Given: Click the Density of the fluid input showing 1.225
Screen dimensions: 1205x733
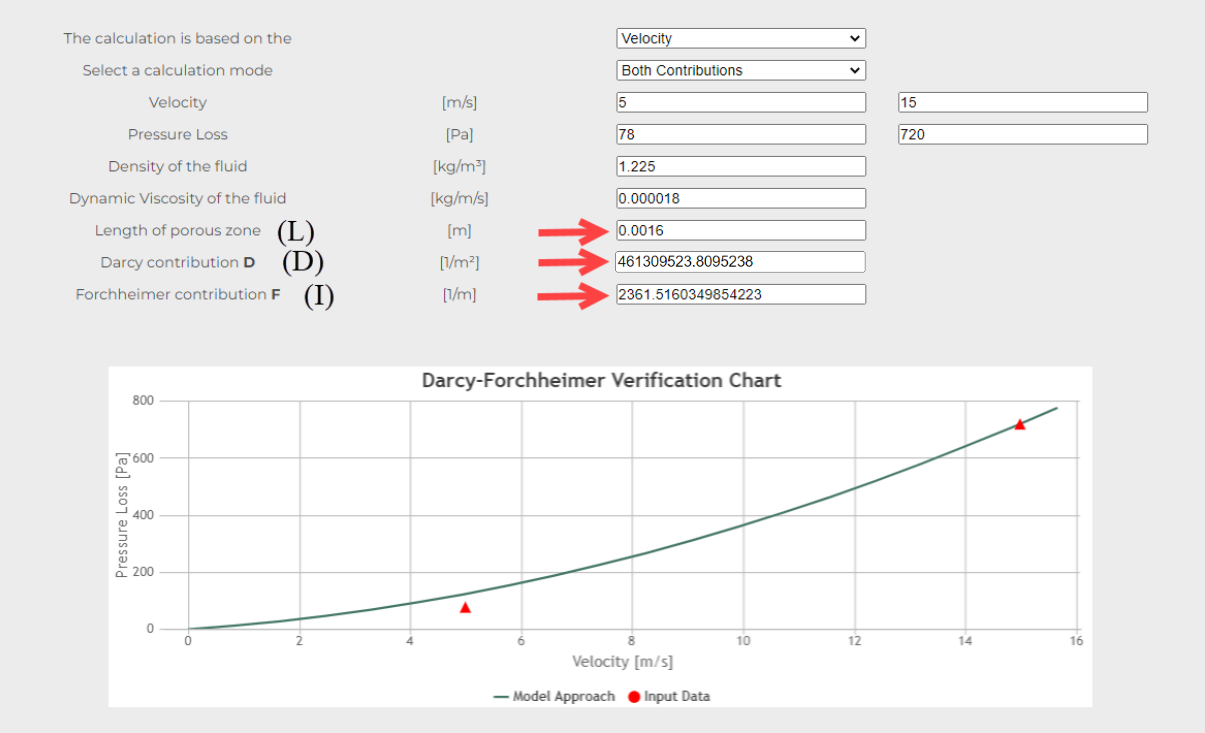Looking at the screenshot, I should [x=740, y=166].
